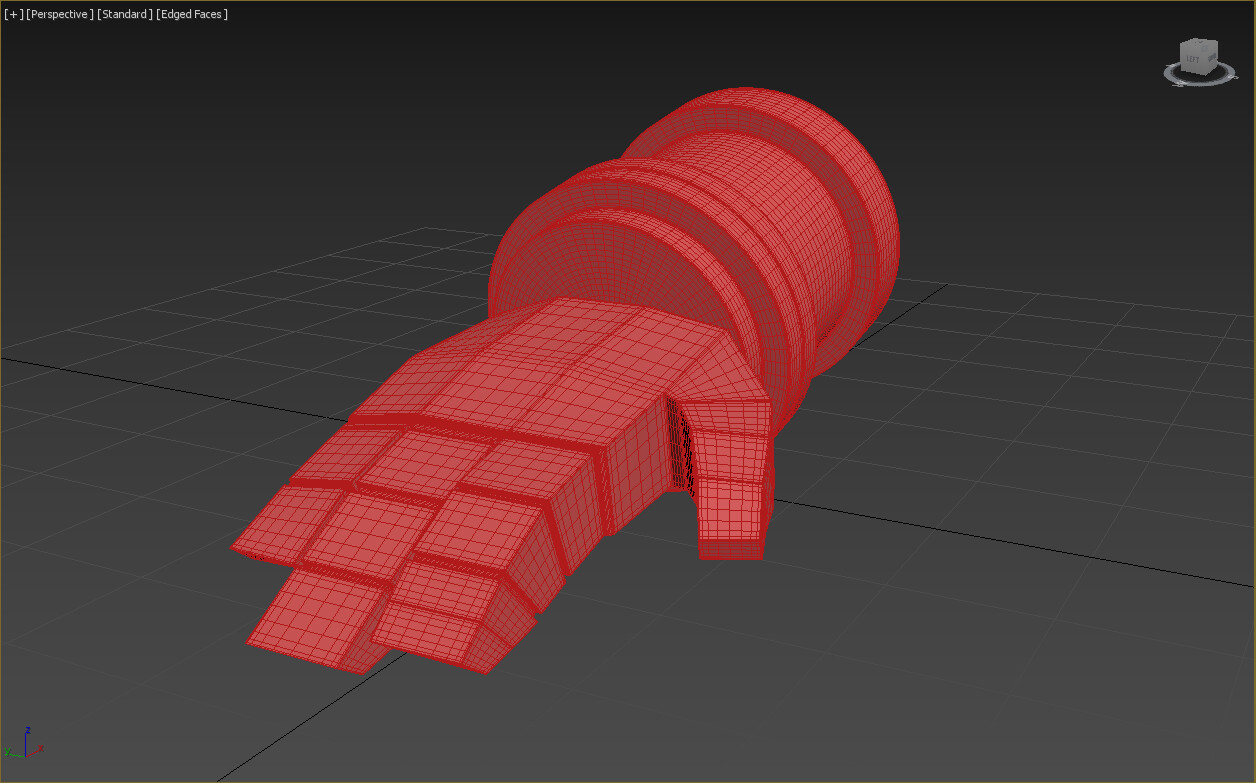Click the LEFT face of the ViewCube
The width and height of the screenshot is (1256, 783).
coord(1192,59)
